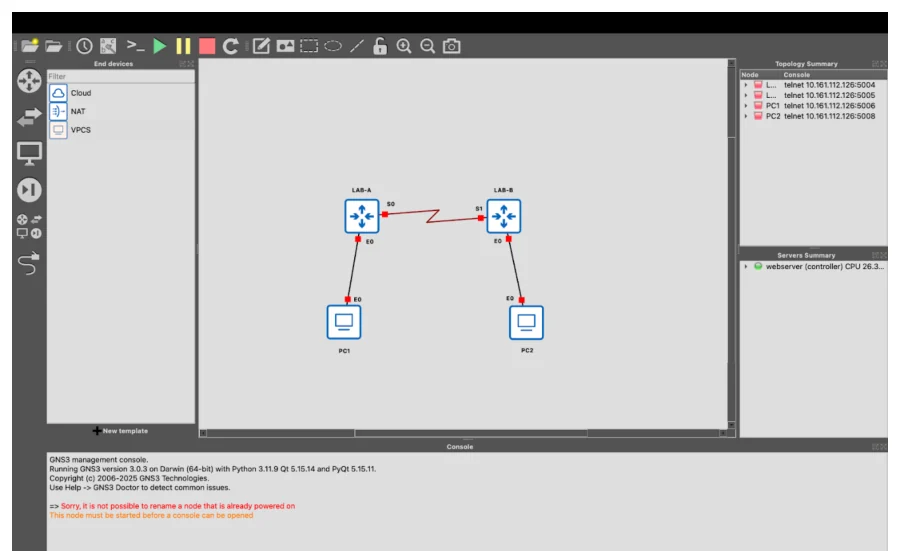Select the Draw a line tool

click(357, 46)
